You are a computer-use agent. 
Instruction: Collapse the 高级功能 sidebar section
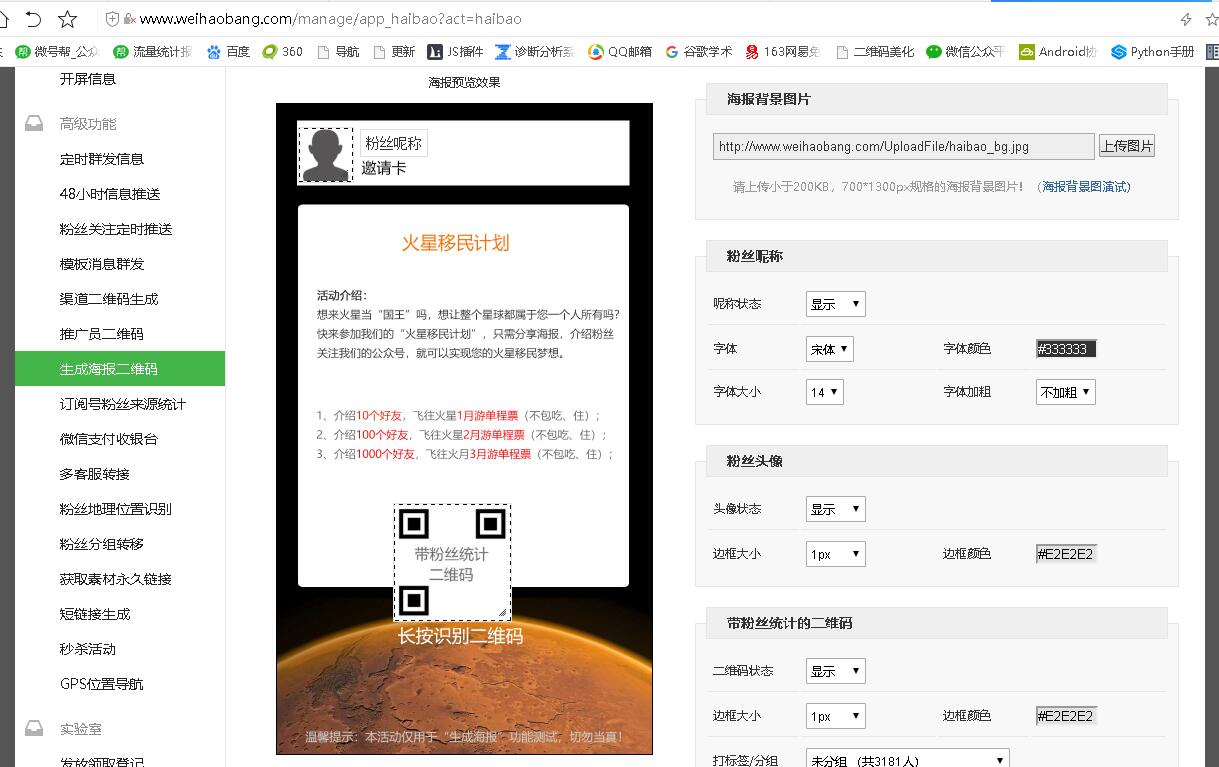88,124
